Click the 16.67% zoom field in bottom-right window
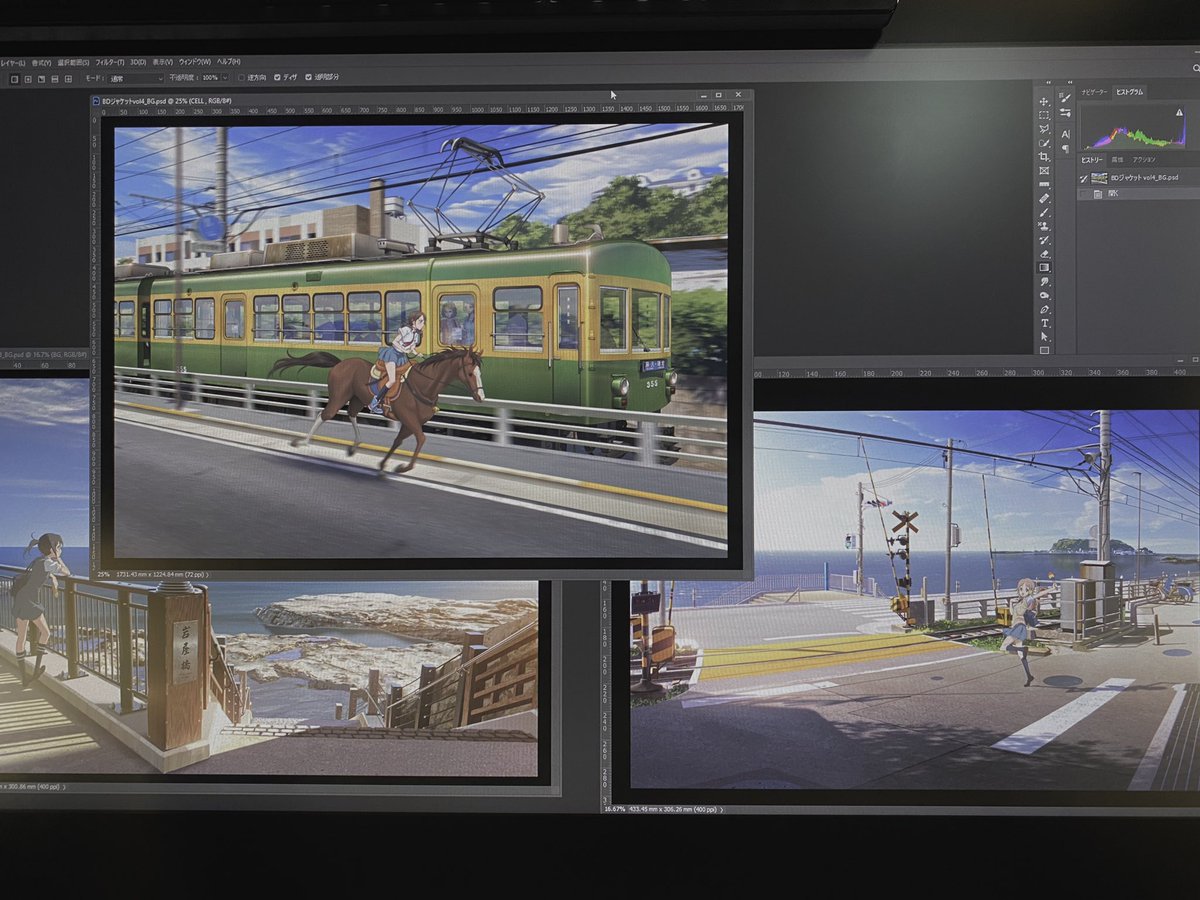 tap(615, 810)
